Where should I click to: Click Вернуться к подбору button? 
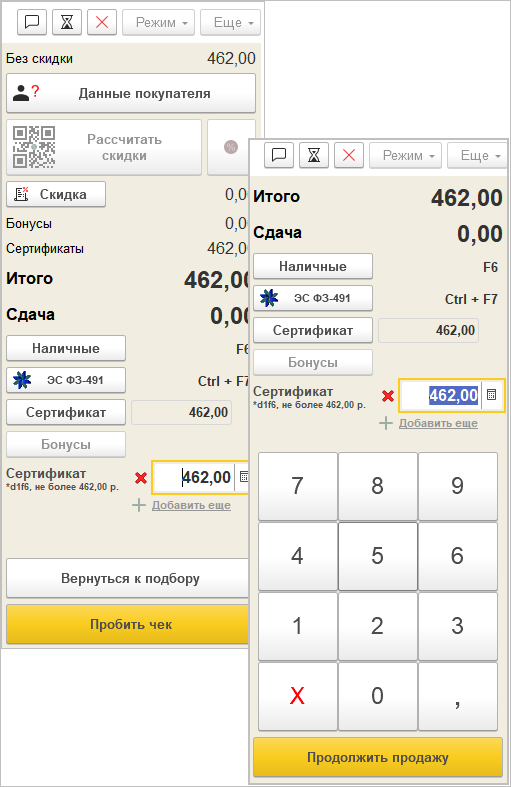click(129, 578)
